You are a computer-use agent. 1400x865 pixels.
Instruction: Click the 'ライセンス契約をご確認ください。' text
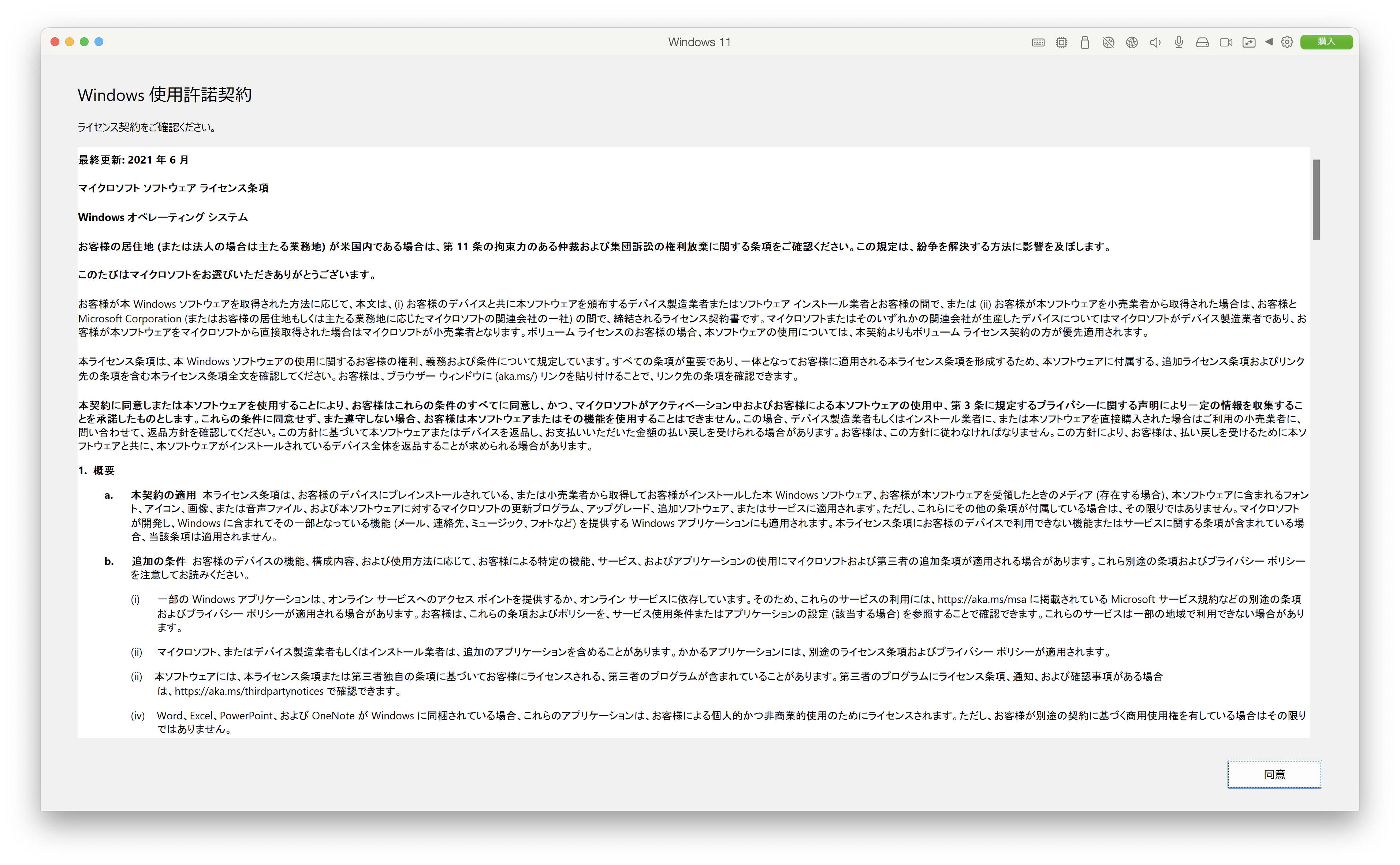147,127
